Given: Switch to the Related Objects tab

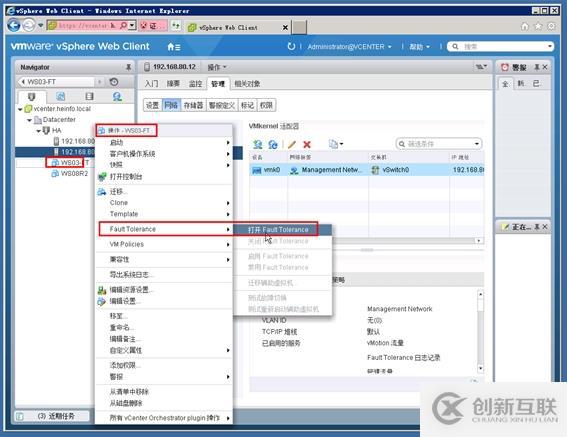Looking at the screenshot, I should (x=247, y=84).
